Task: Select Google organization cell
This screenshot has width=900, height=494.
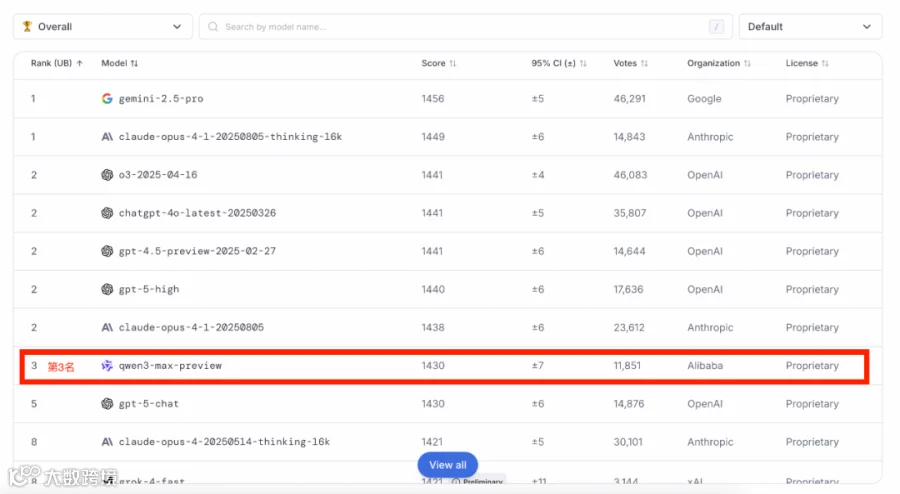Action: (704, 99)
